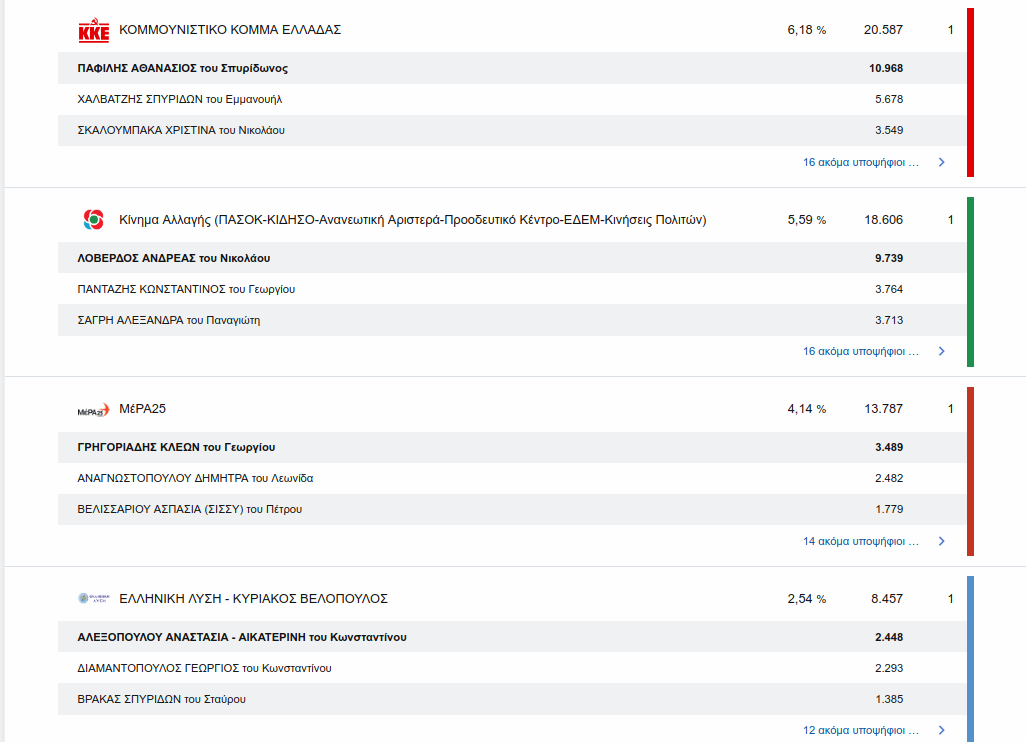Expand the chevron arrow under Κίνημα Αλλαγής candidates

tap(942, 351)
